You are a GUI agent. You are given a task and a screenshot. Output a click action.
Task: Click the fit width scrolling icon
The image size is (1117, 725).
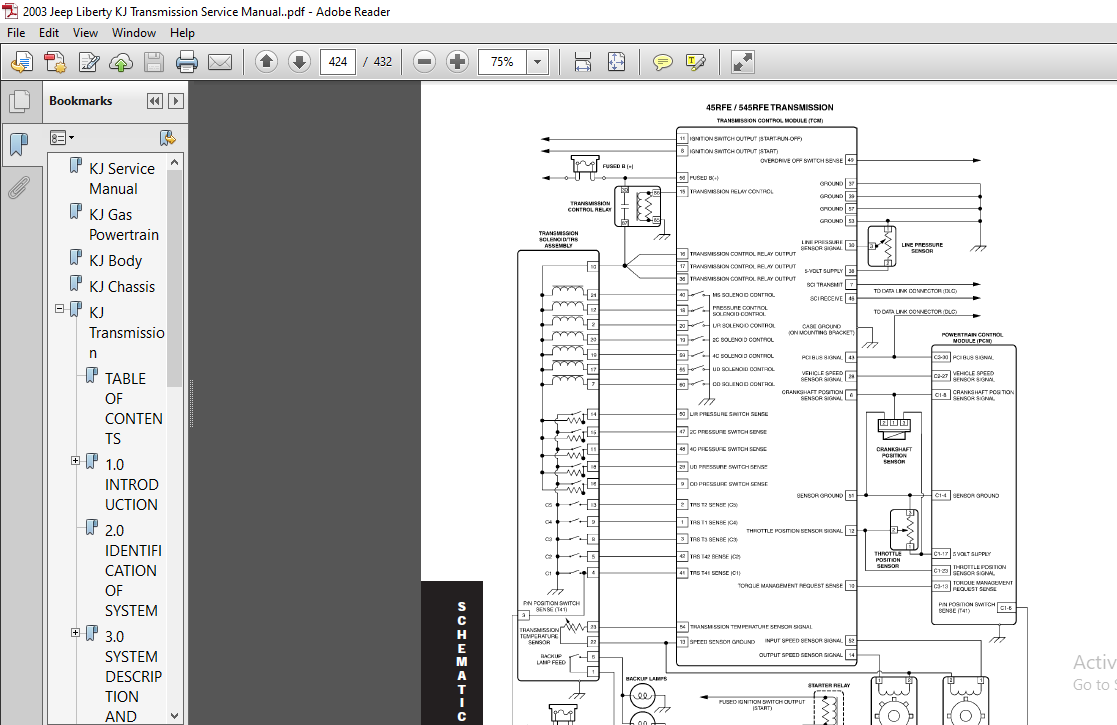click(583, 62)
